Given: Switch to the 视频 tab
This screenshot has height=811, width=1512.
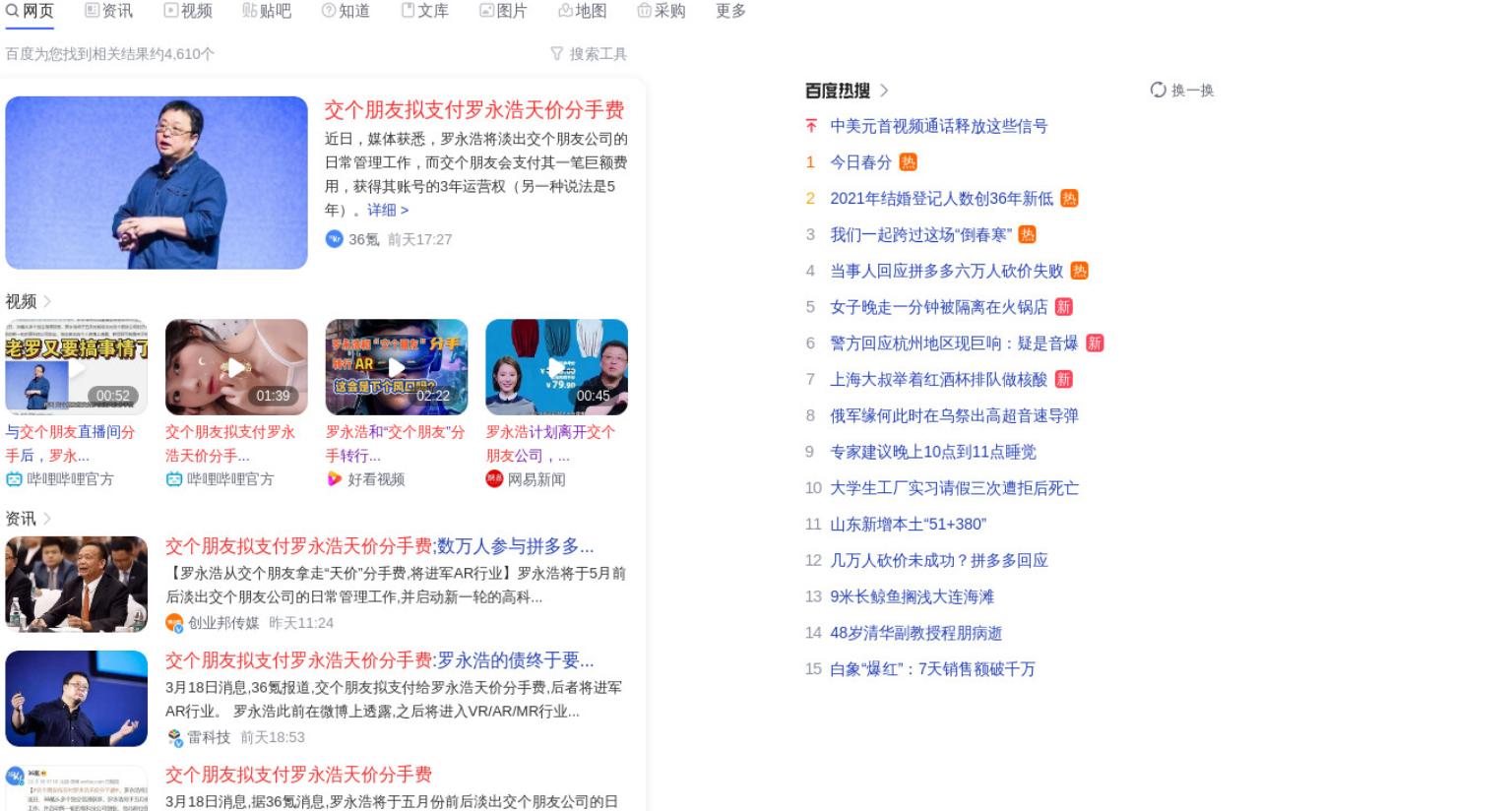Looking at the screenshot, I should [x=188, y=11].
